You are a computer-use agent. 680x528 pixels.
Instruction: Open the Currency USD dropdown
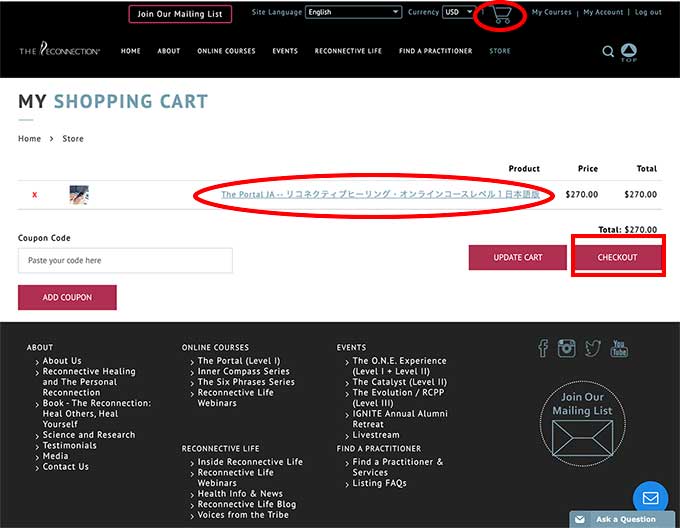point(458,12)
